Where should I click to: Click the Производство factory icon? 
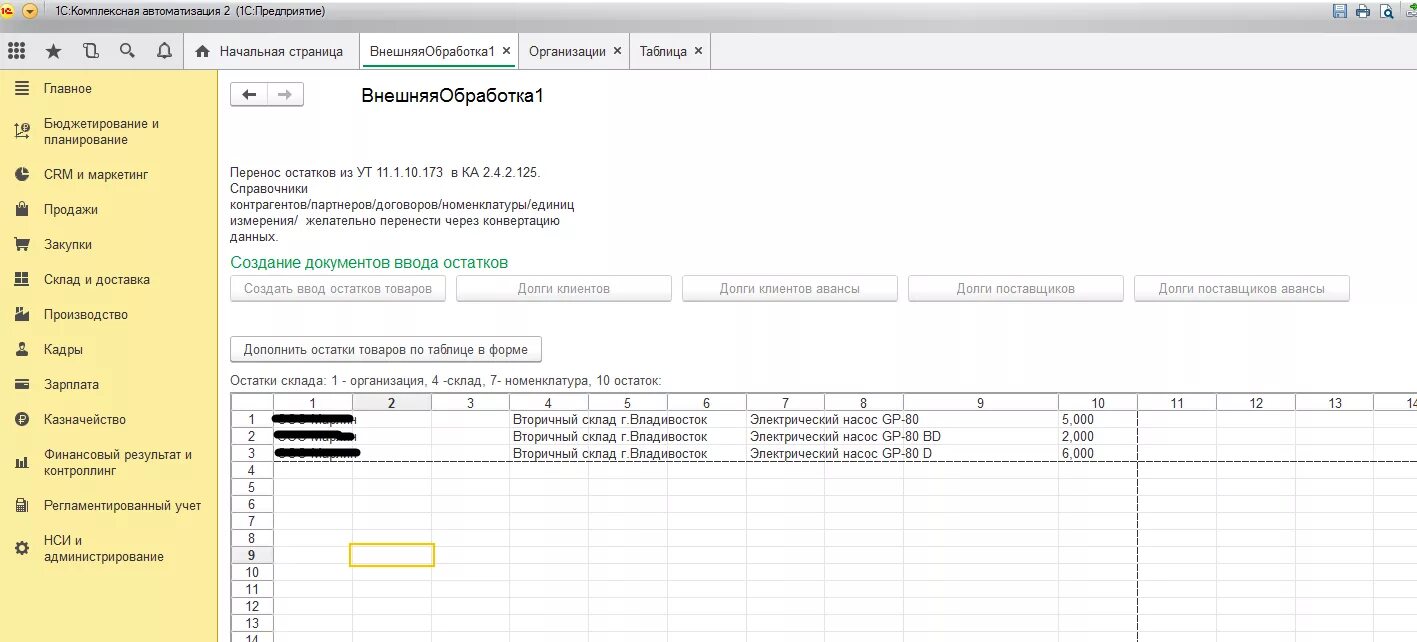[x=22, y=314]
